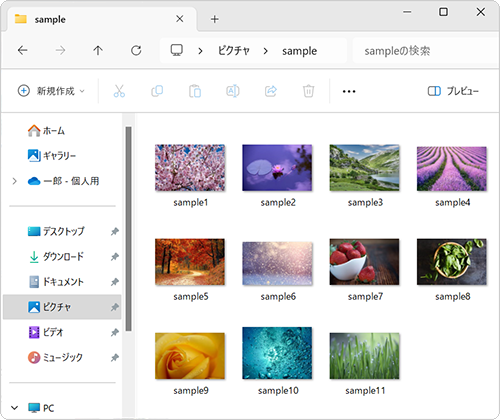Click the Rename icon in toolbar
Screen dimensions: 500x420
click(x=233, y=91)
